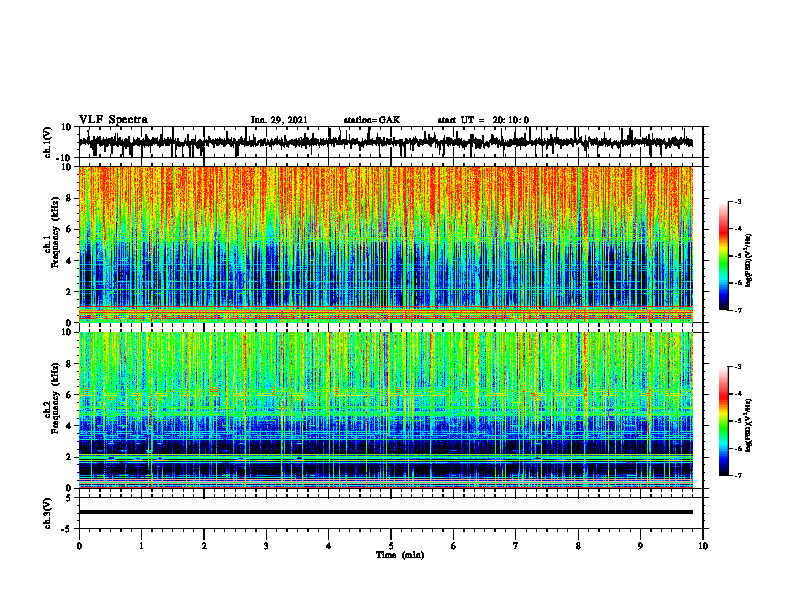The width and height of the screenshot is (792, 612).
Task: Click time axis tick label "6"
Action: pos(454,546)
